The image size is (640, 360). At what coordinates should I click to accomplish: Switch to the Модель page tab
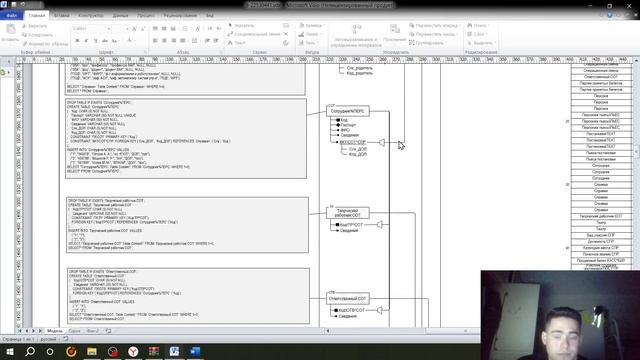point(55,331)
